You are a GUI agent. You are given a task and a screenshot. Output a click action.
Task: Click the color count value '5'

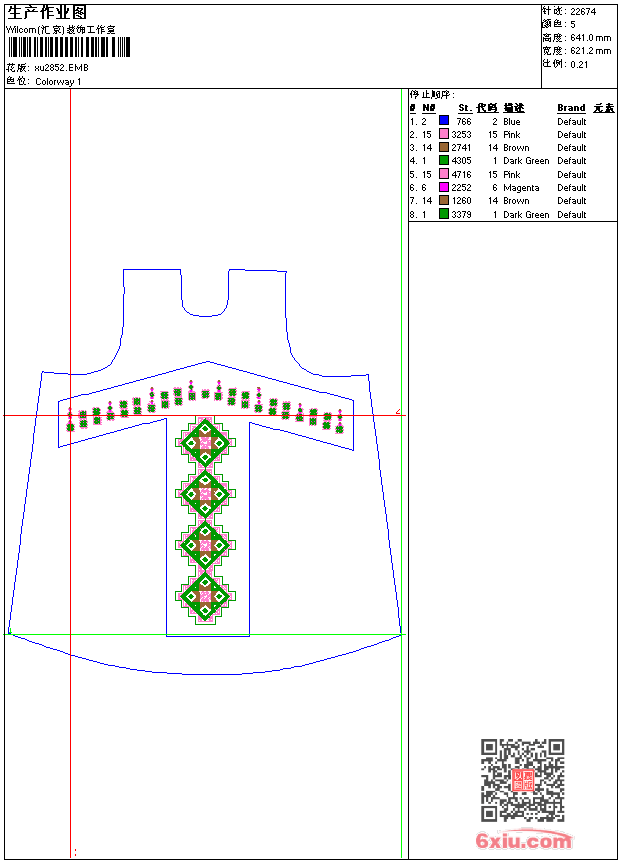(573, 25)
